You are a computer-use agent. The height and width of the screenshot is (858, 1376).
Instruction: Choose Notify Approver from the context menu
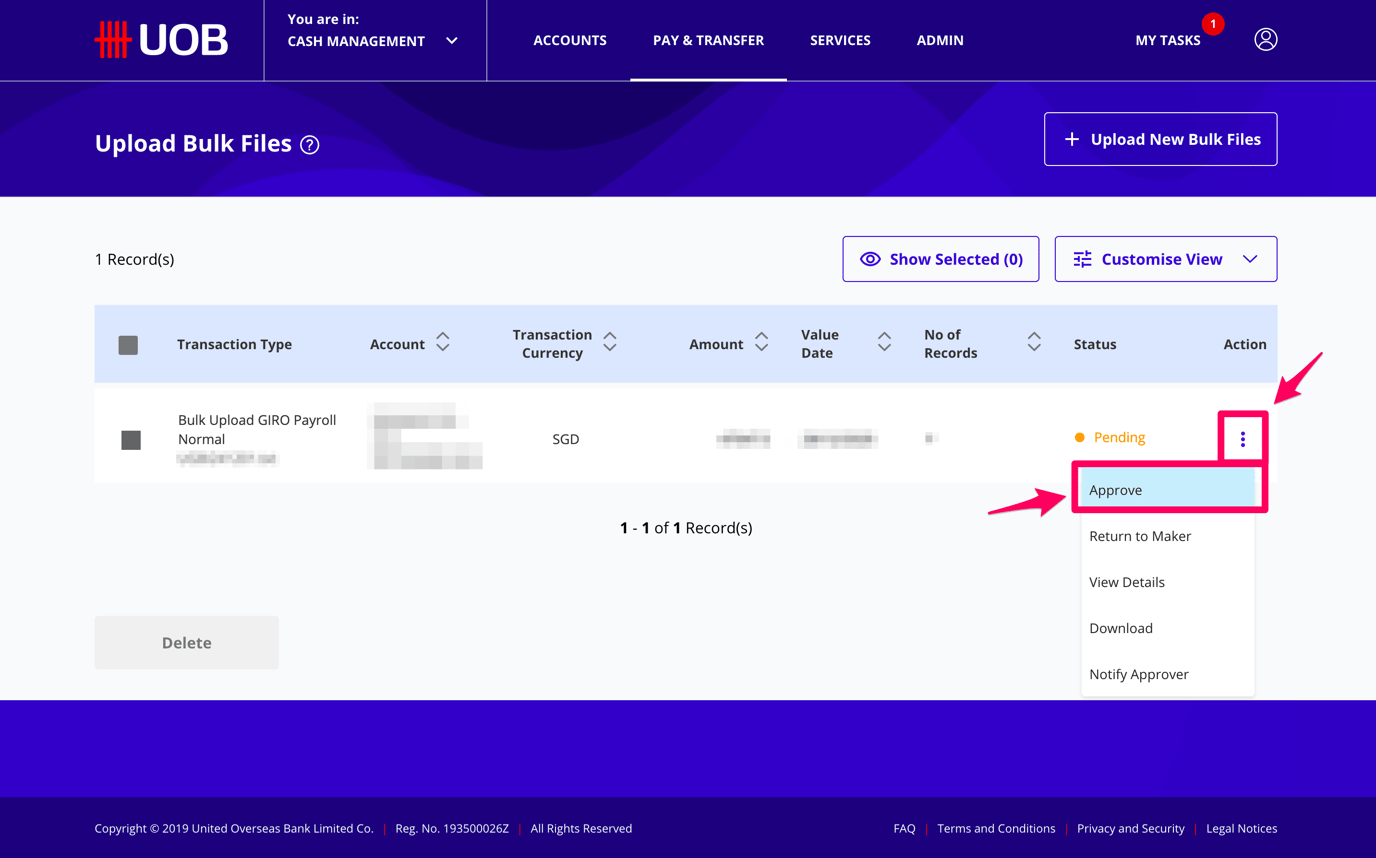click(1138, 674)
